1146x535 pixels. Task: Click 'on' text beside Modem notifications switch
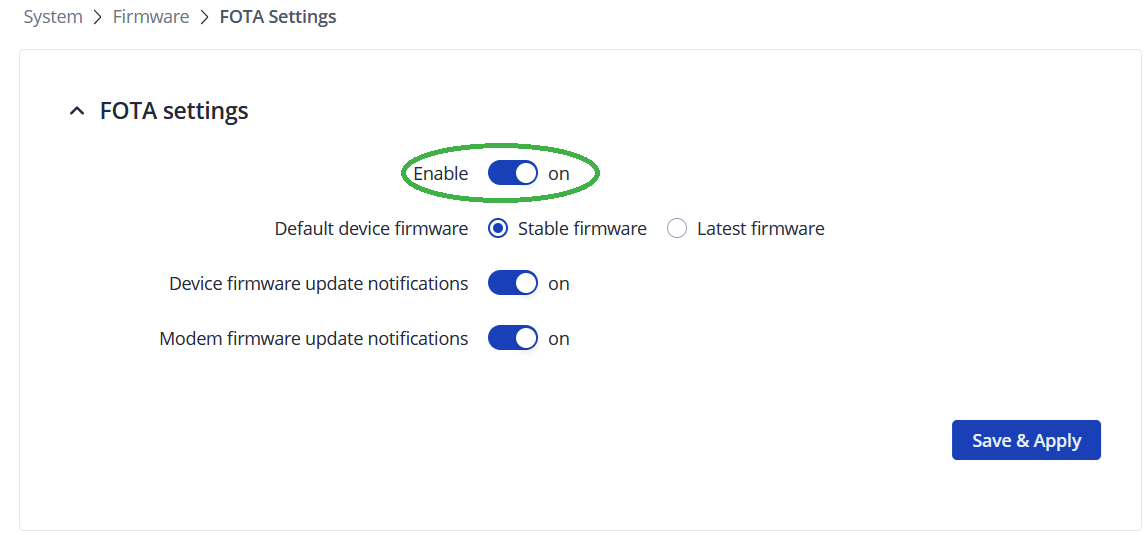(559, 339)
